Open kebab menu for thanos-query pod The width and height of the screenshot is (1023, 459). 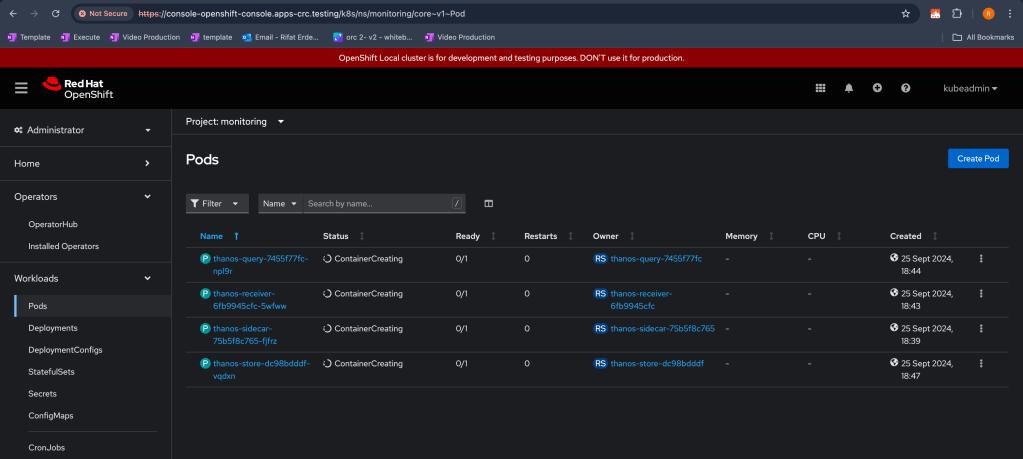tap(981, 259)
